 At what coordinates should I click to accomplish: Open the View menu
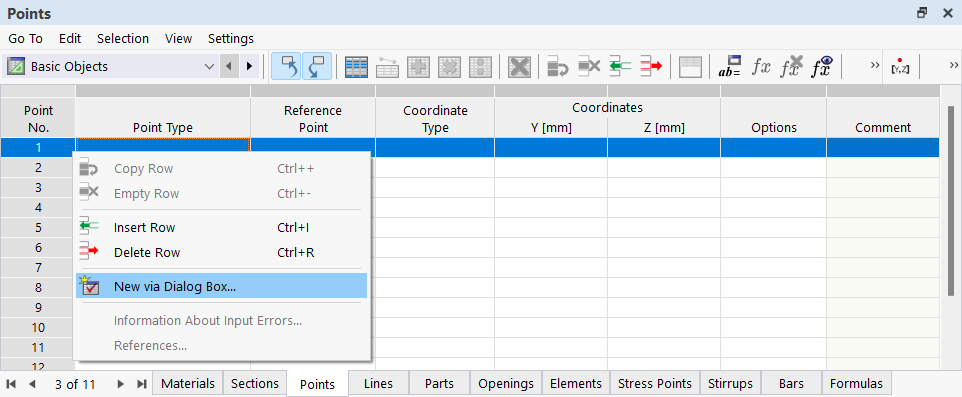[x=179, y=39]
